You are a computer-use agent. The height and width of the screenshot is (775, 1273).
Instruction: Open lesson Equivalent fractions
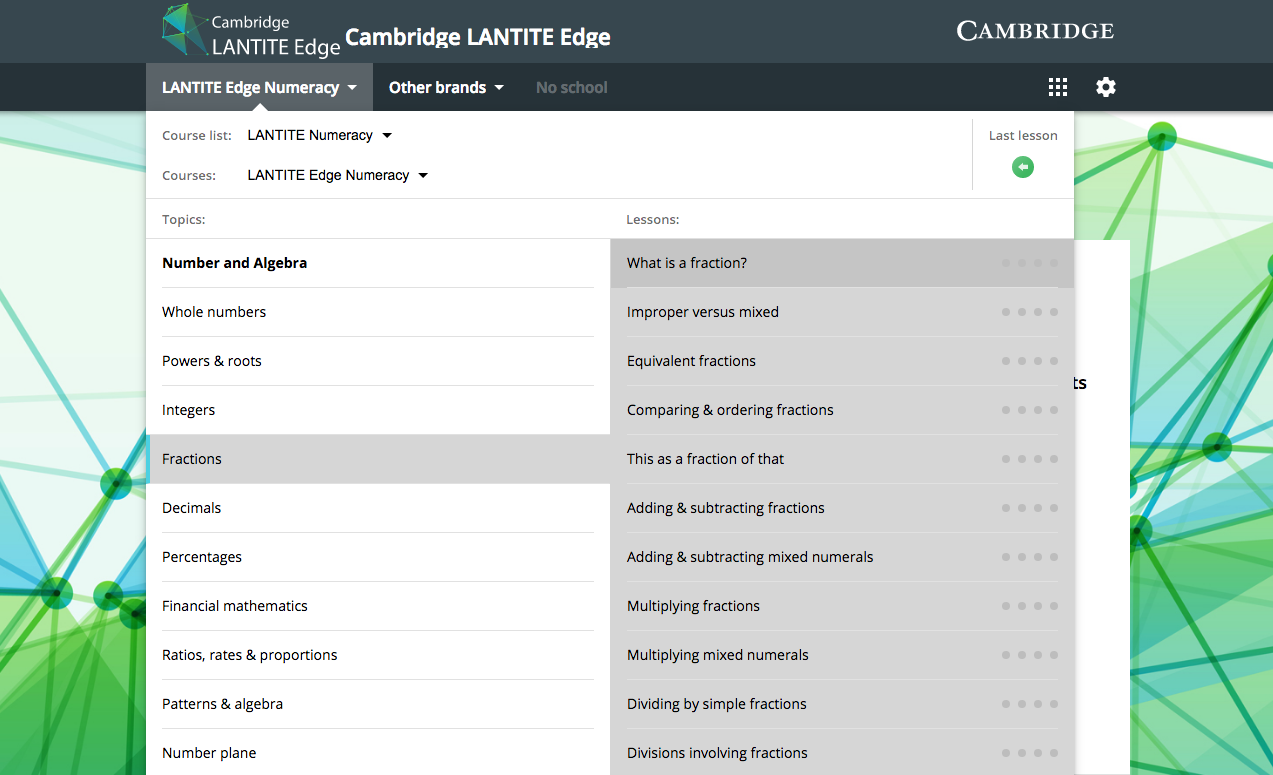pyautogui.click(x=842, y=361)
